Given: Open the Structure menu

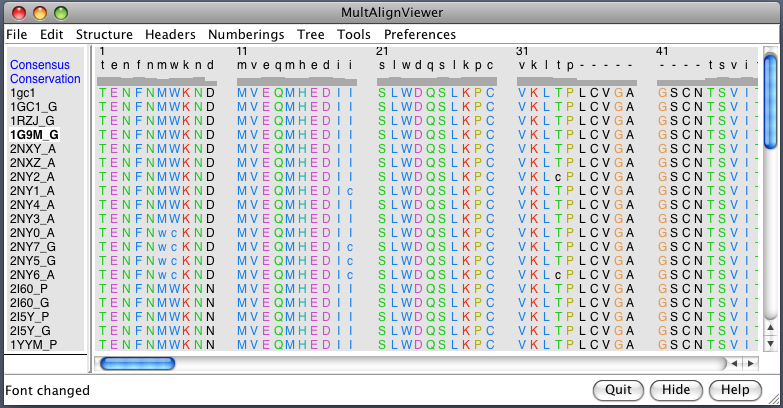Looking at the screenshot, I should click(104, 34).
